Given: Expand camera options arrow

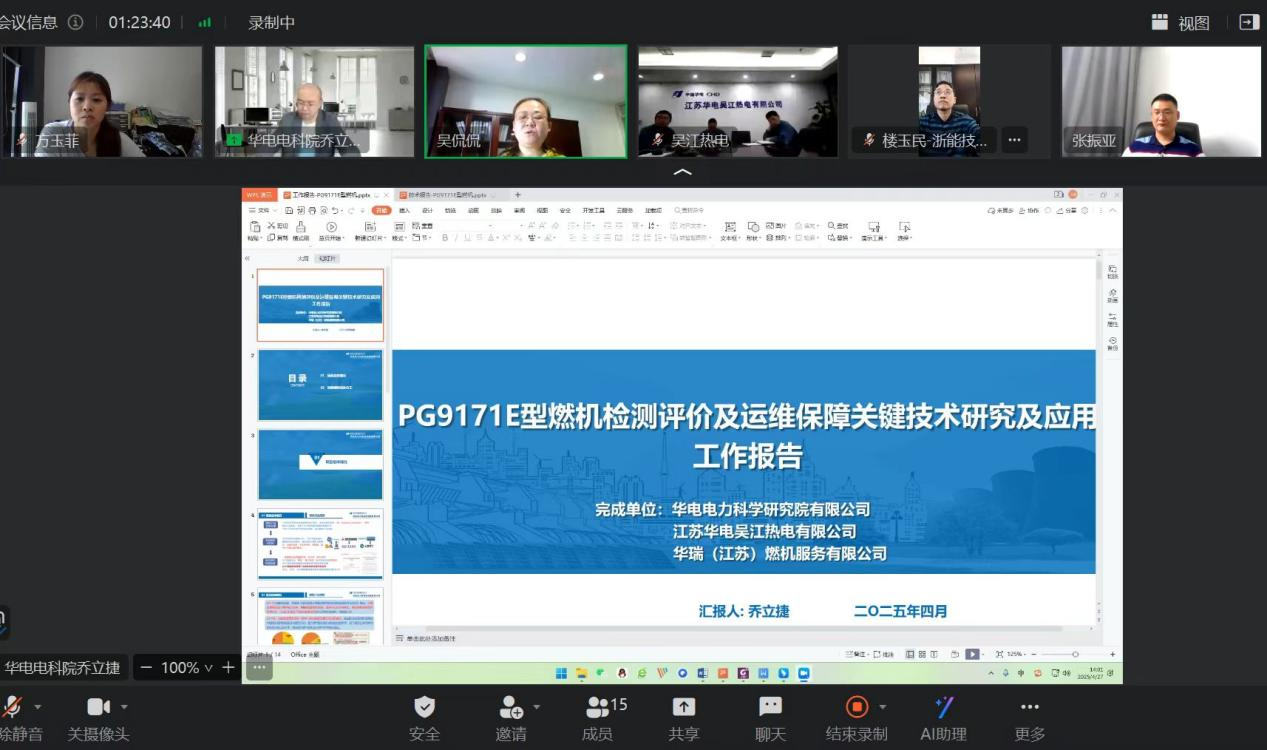Looking at the screenshot, I should (124, 707).
